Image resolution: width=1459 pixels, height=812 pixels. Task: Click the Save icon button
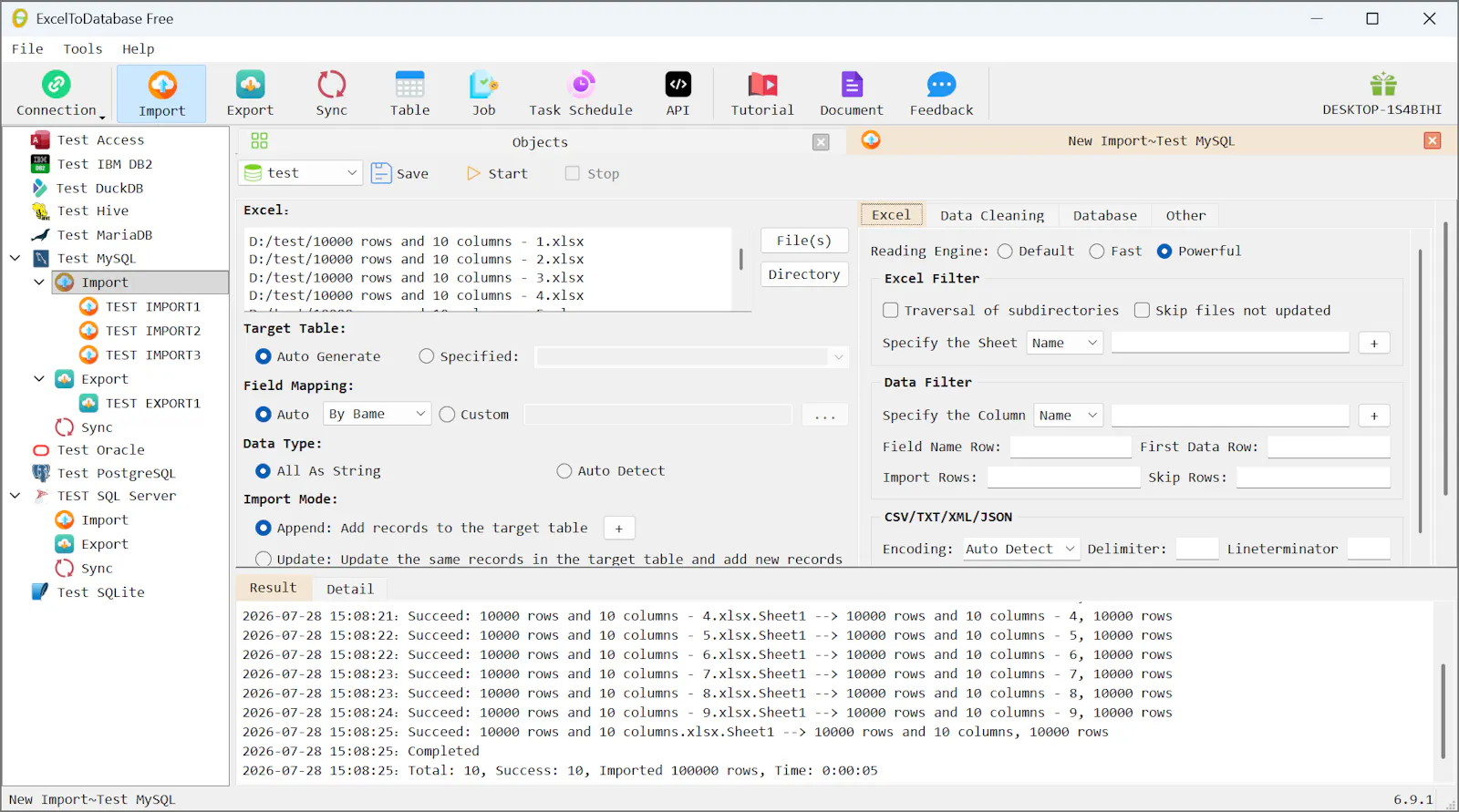point(400,173)
